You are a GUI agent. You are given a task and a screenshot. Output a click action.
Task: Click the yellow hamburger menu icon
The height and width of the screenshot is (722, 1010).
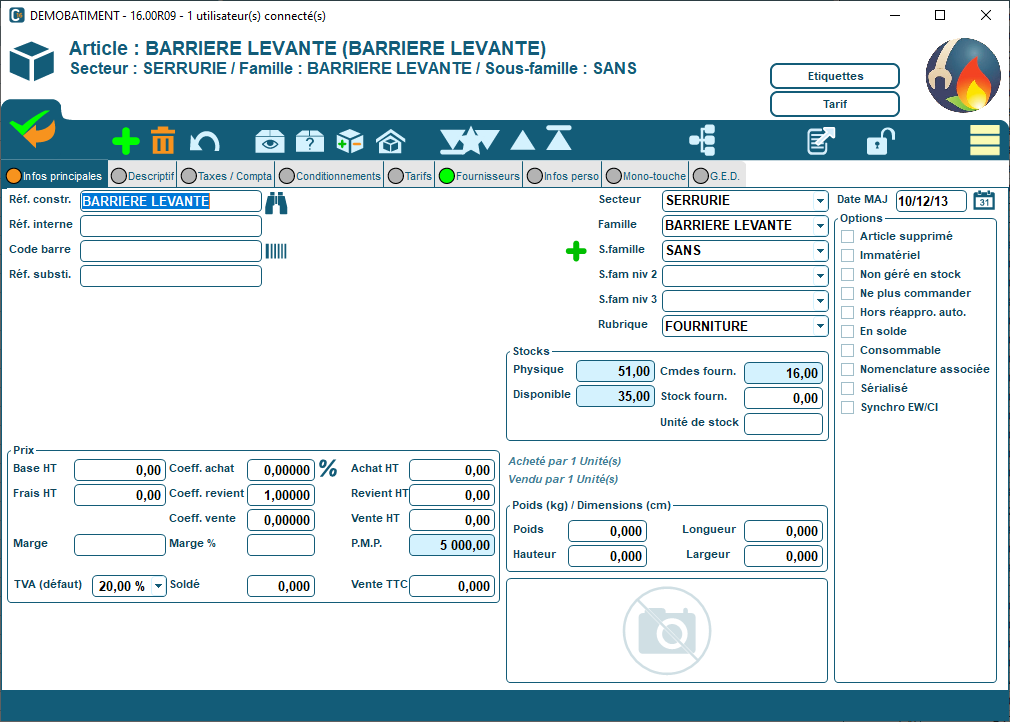(984, 140)
